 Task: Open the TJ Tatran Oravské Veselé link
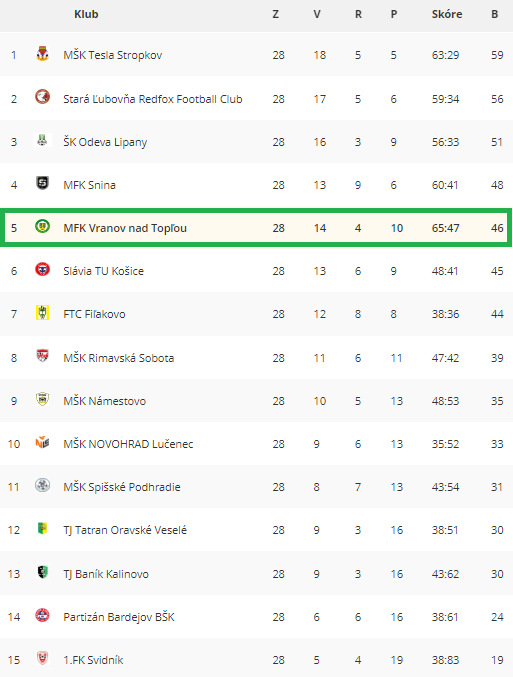[x=125, y=530]
